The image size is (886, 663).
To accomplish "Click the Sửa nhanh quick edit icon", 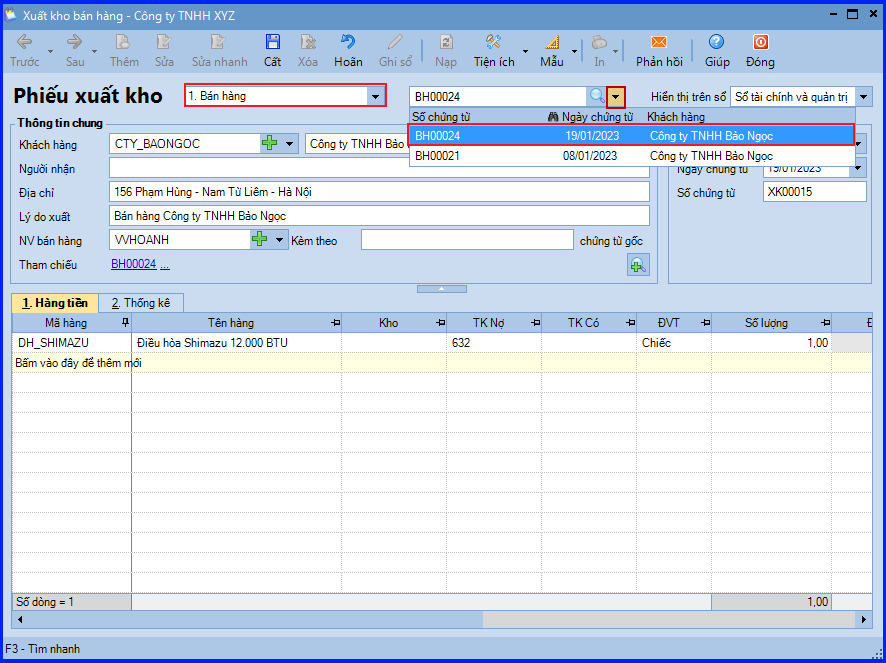I will pos(219,43).
